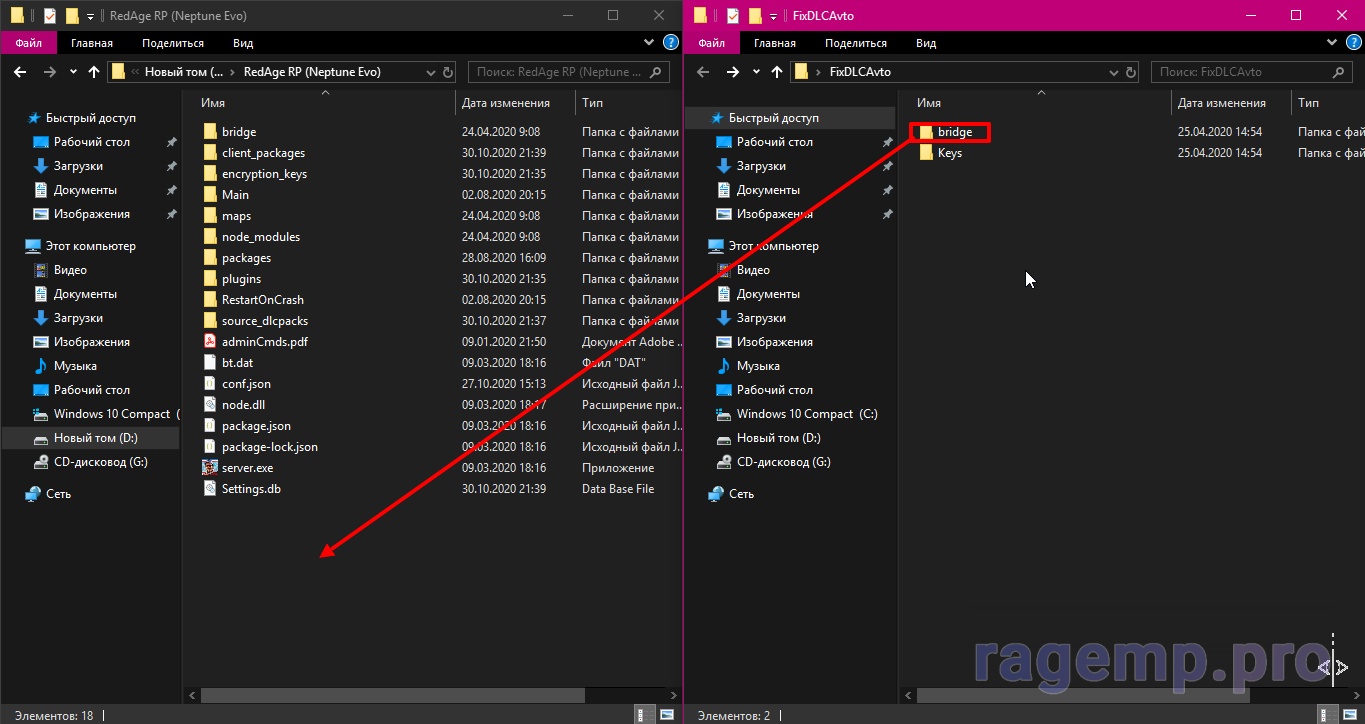Open encryption_keys folder

click(x=264, y=173)
